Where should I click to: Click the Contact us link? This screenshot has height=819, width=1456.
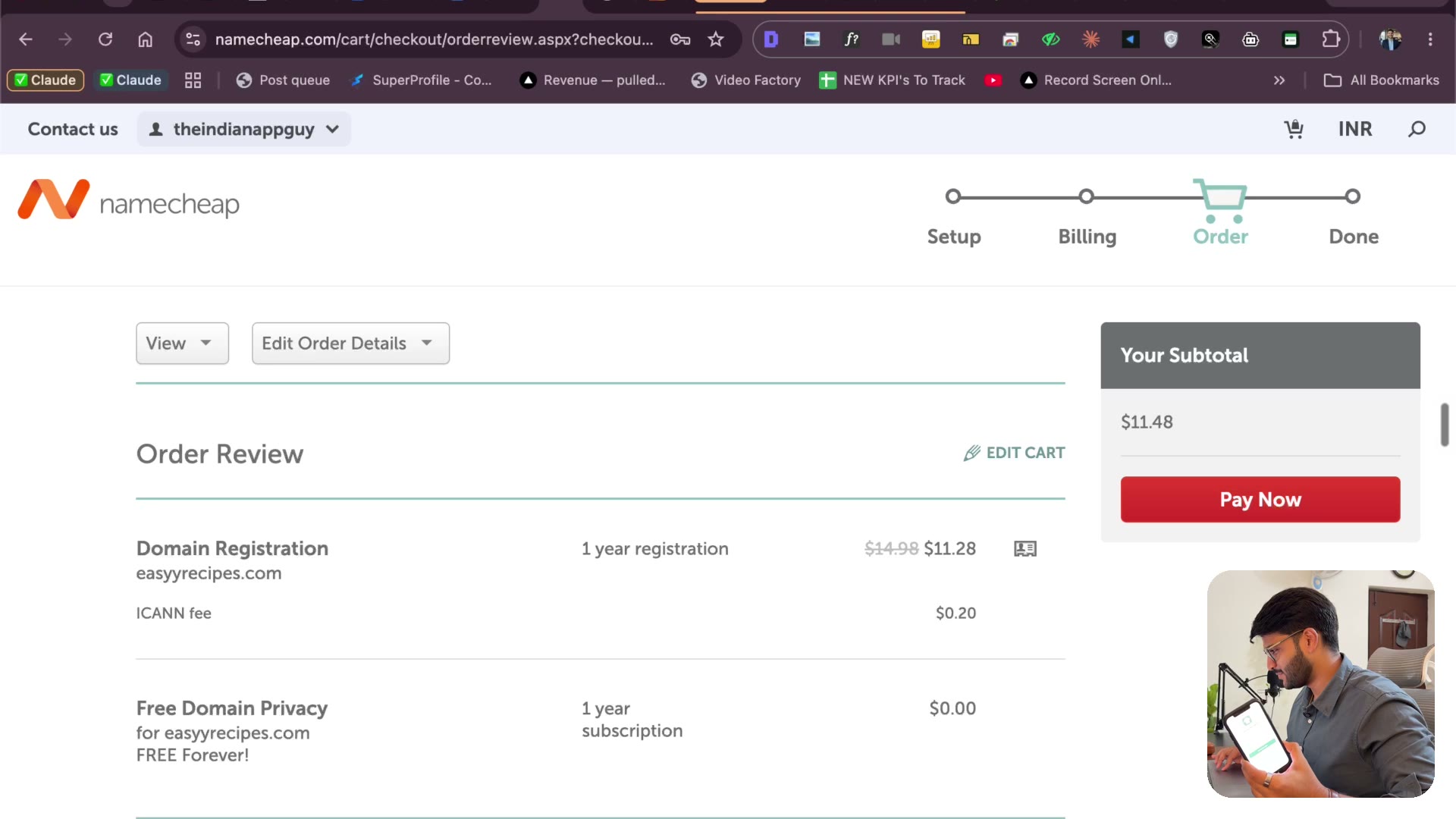coord(73,129)
